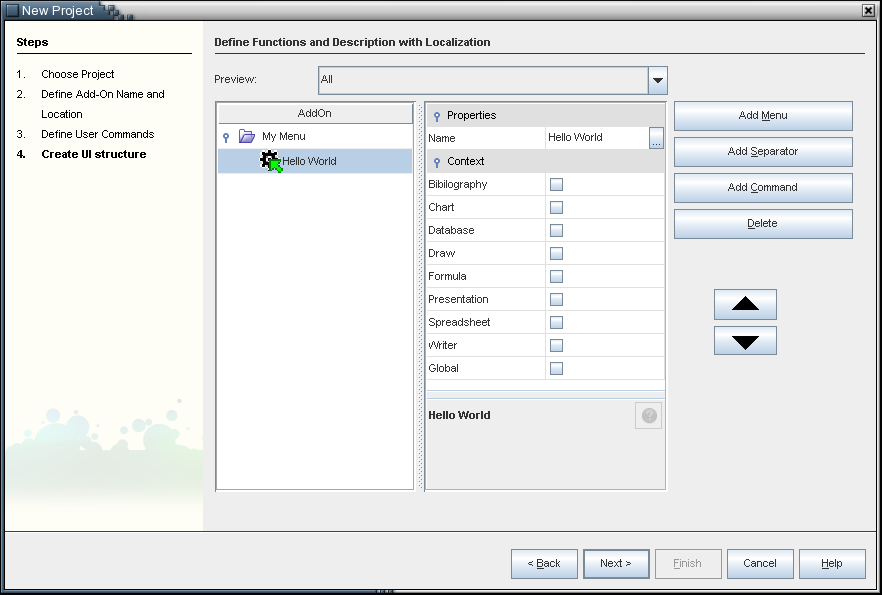Click the My Menu folder icon
Screen dimensions: 882x595
point(247,137)
